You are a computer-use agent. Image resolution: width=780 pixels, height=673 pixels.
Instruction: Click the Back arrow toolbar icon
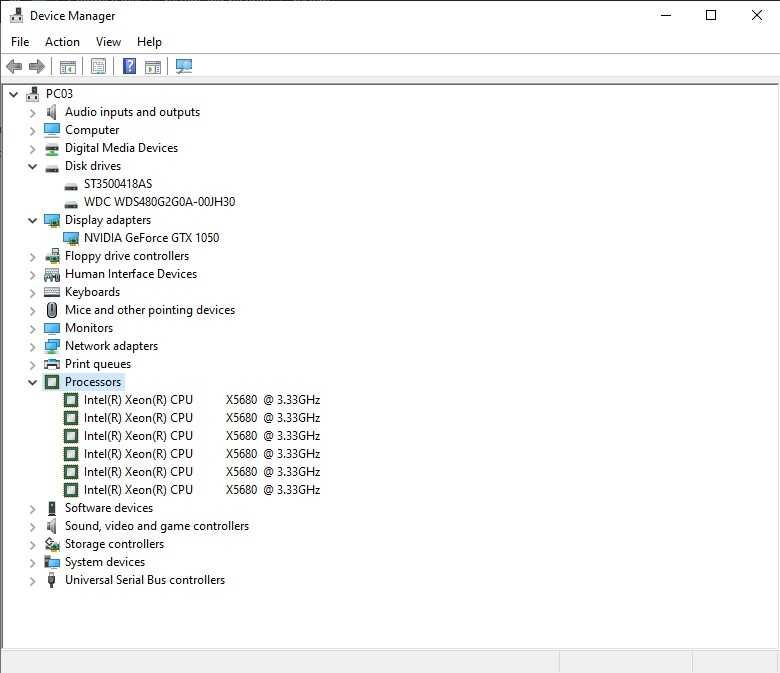click(14, 66)
